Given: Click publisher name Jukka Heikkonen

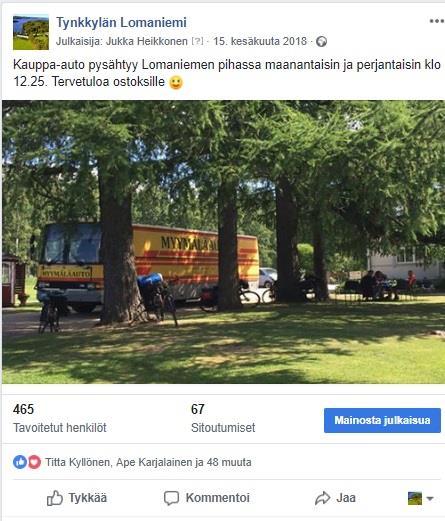Looking at the screenshot, I should [147, 41].
